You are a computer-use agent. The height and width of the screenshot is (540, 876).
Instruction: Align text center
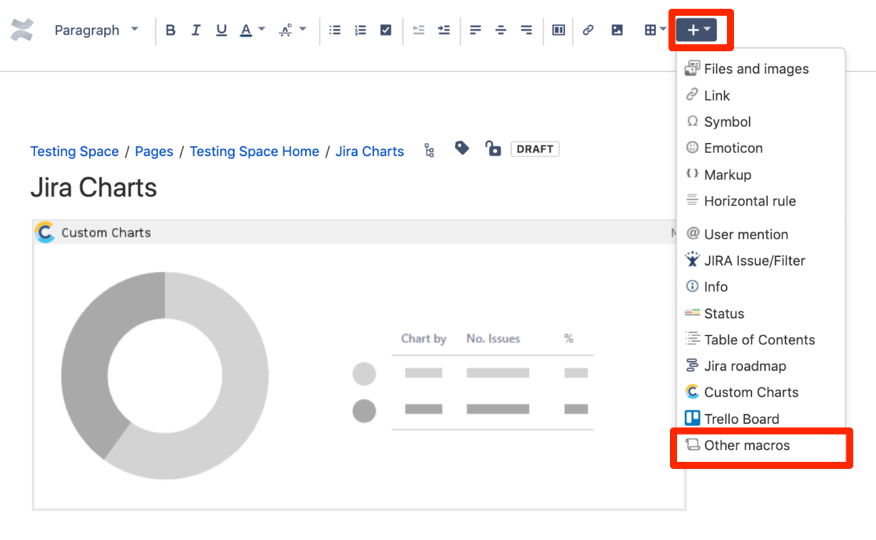pos(501,30)
